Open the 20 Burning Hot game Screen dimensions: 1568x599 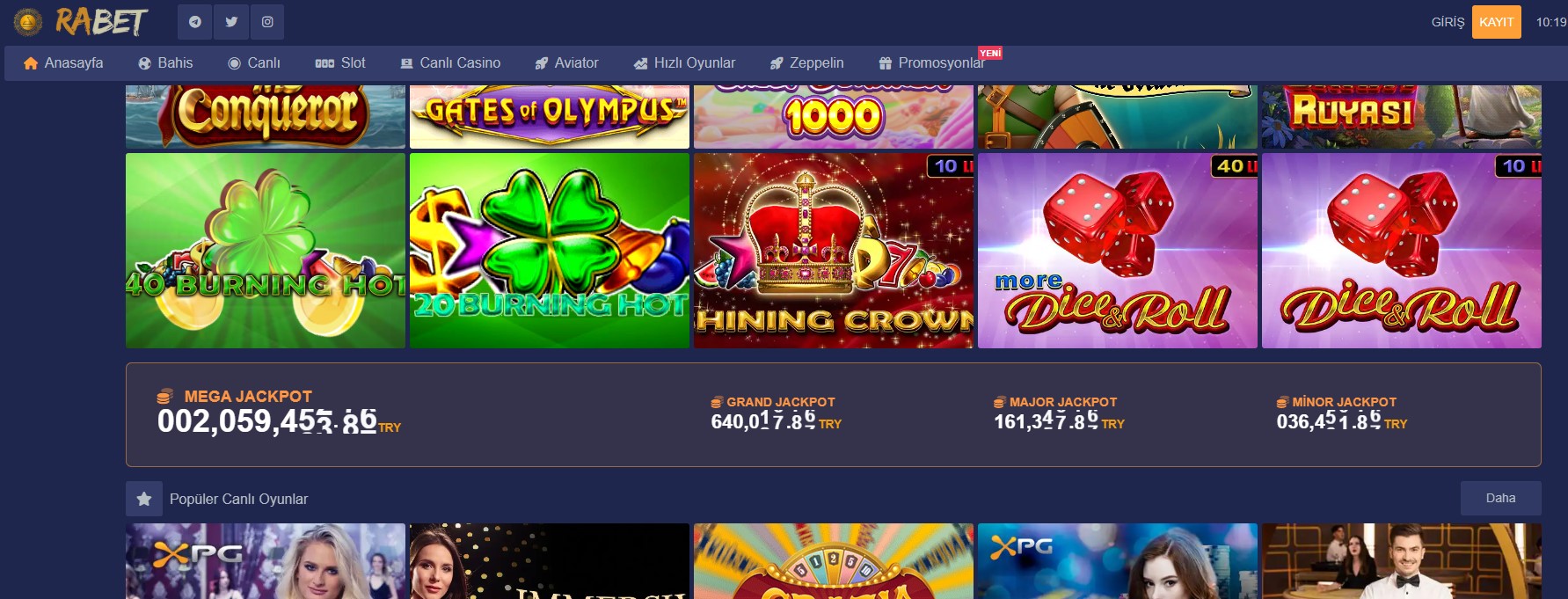click(550, 251)
